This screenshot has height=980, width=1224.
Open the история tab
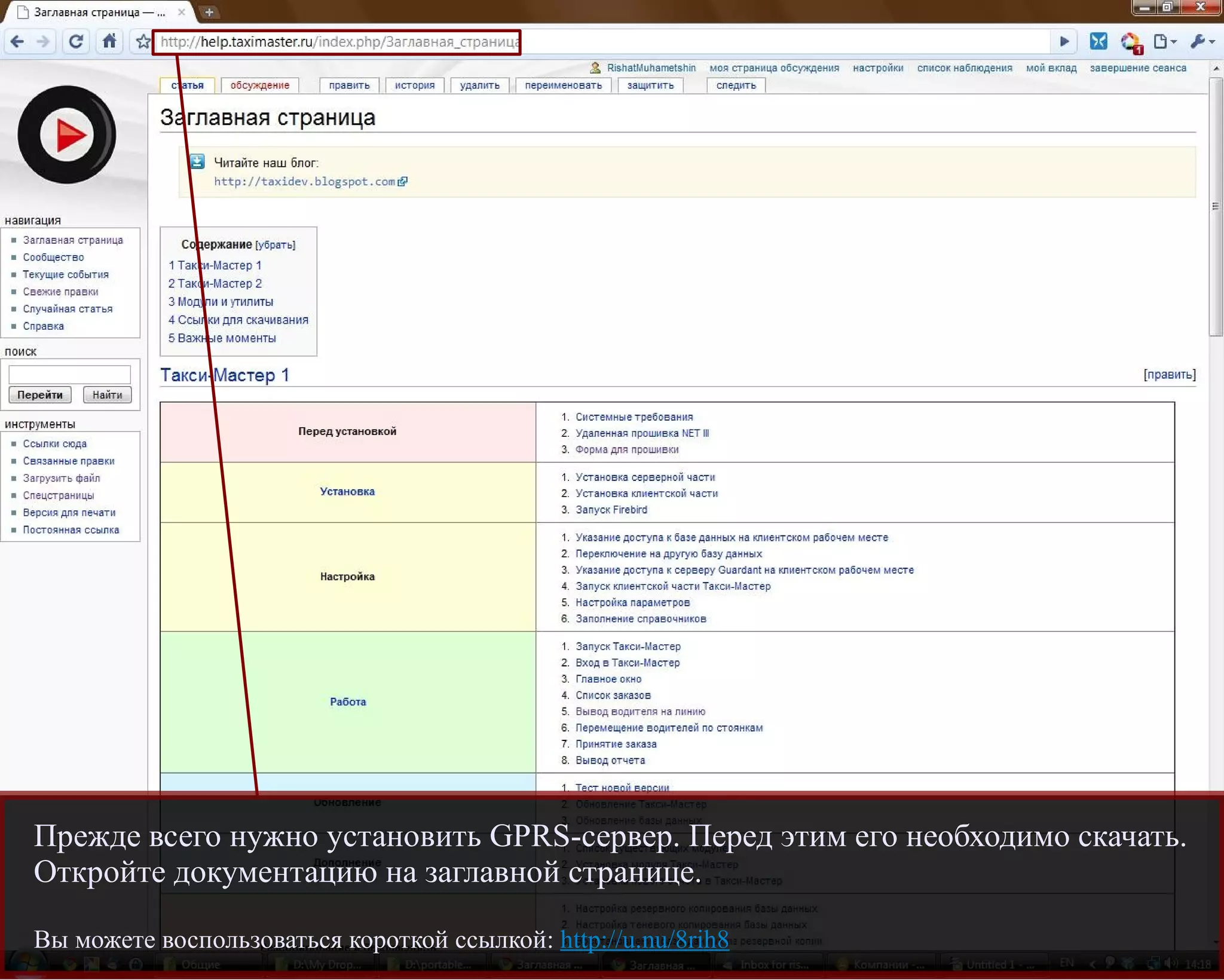point(414,85)
